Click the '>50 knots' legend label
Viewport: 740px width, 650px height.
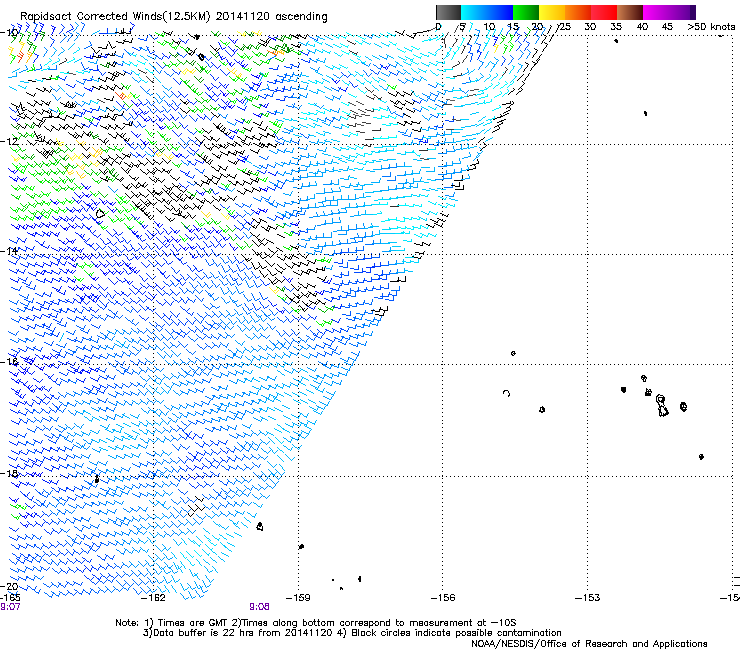(x=711, y=27)
